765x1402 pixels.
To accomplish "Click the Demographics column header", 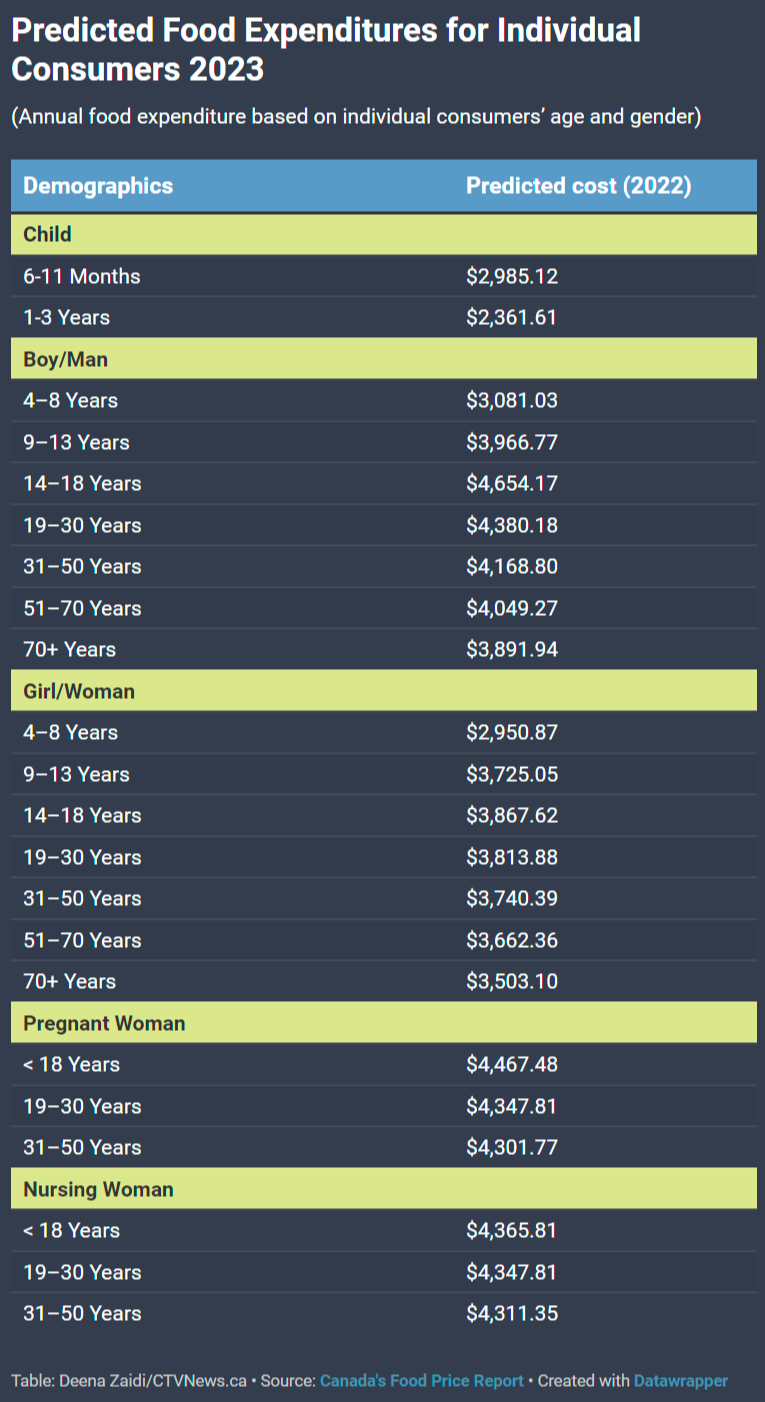I will [98, 186].
